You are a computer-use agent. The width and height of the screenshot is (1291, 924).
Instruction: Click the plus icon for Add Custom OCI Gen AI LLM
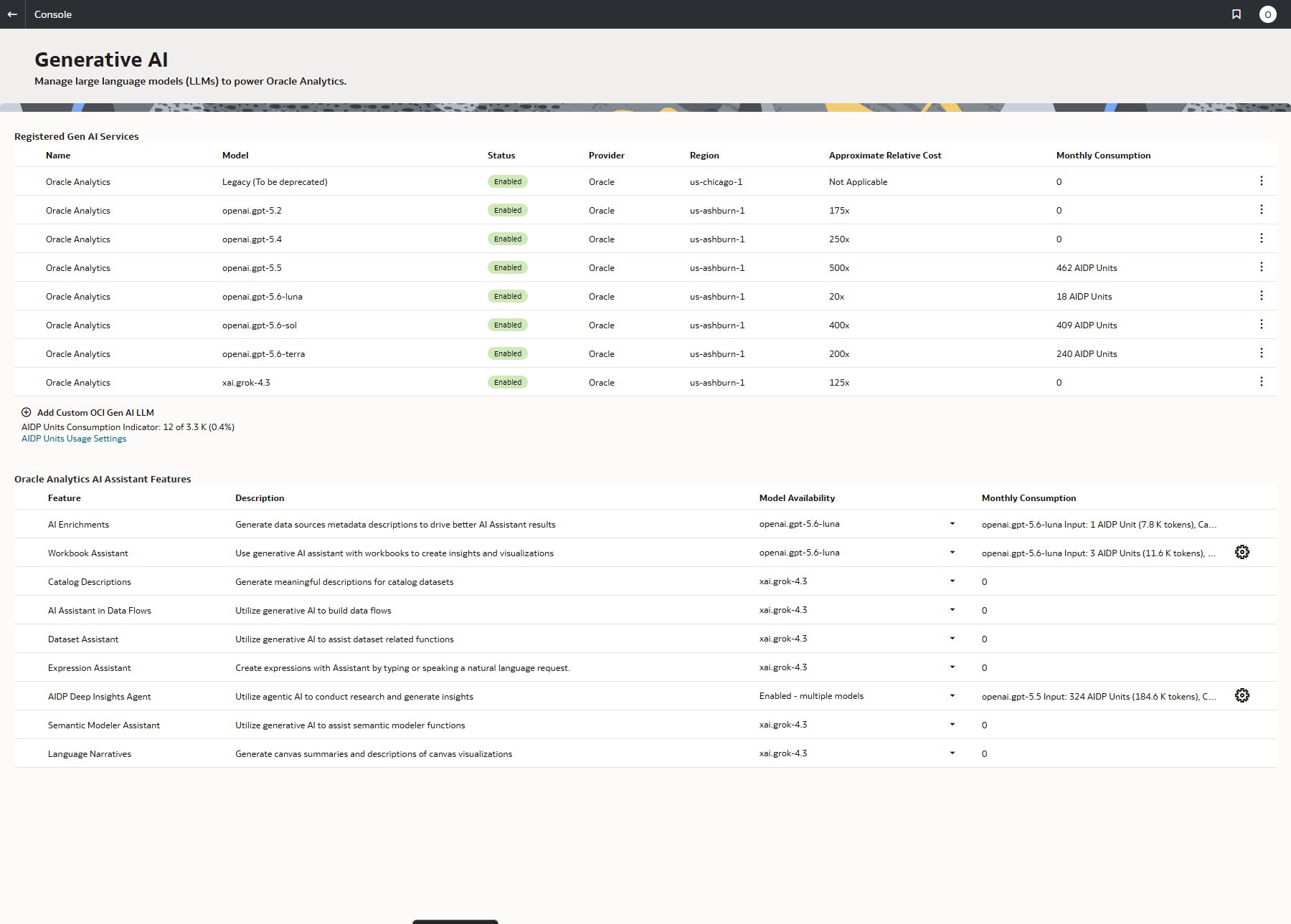point(27,412)
